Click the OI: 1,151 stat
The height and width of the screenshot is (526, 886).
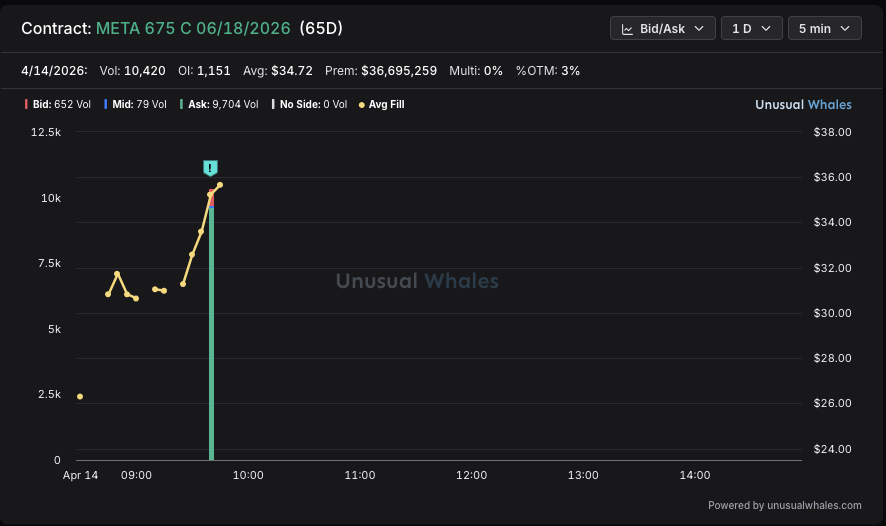coord(204,71)
